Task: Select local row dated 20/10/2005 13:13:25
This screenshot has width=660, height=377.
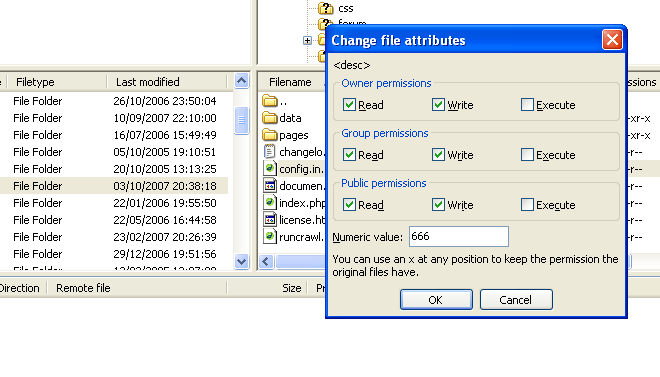Action: click(114, 169)
